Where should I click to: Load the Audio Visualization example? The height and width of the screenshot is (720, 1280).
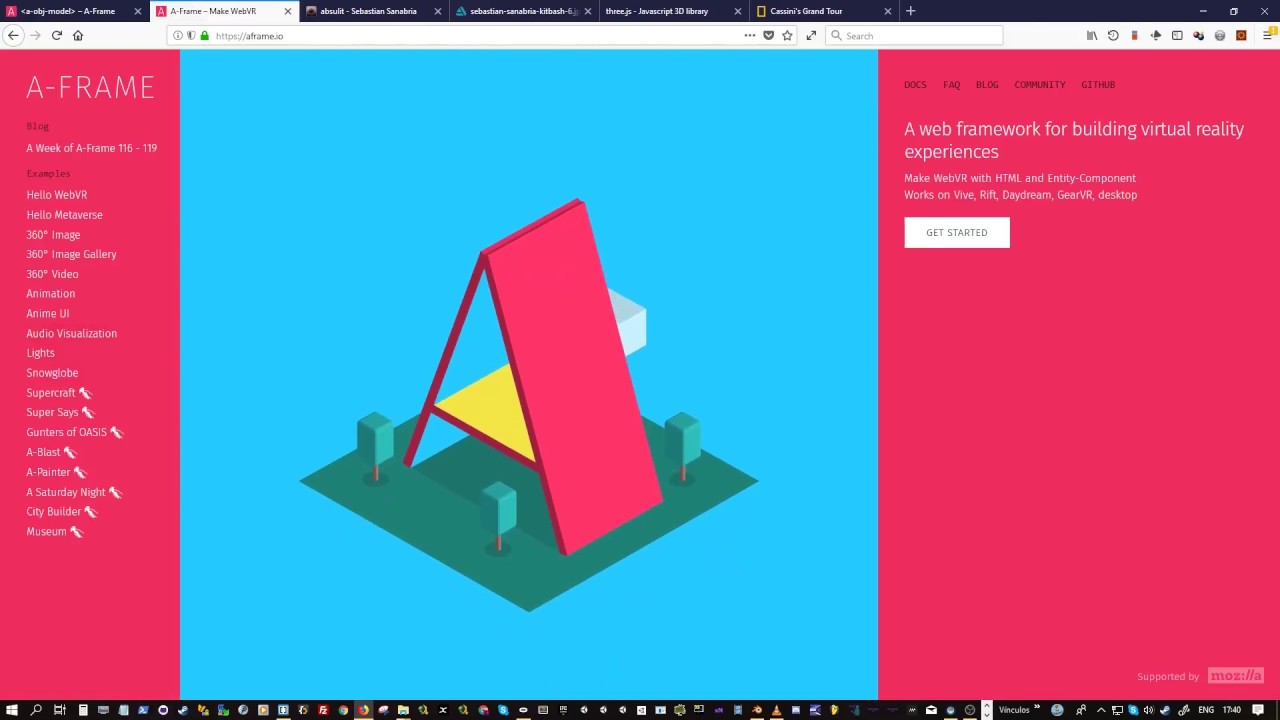click(72, 334)
